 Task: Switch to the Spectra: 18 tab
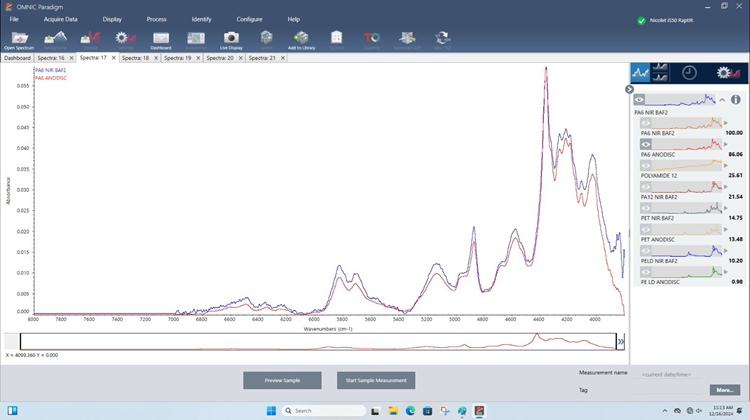(x=135, y=58)
